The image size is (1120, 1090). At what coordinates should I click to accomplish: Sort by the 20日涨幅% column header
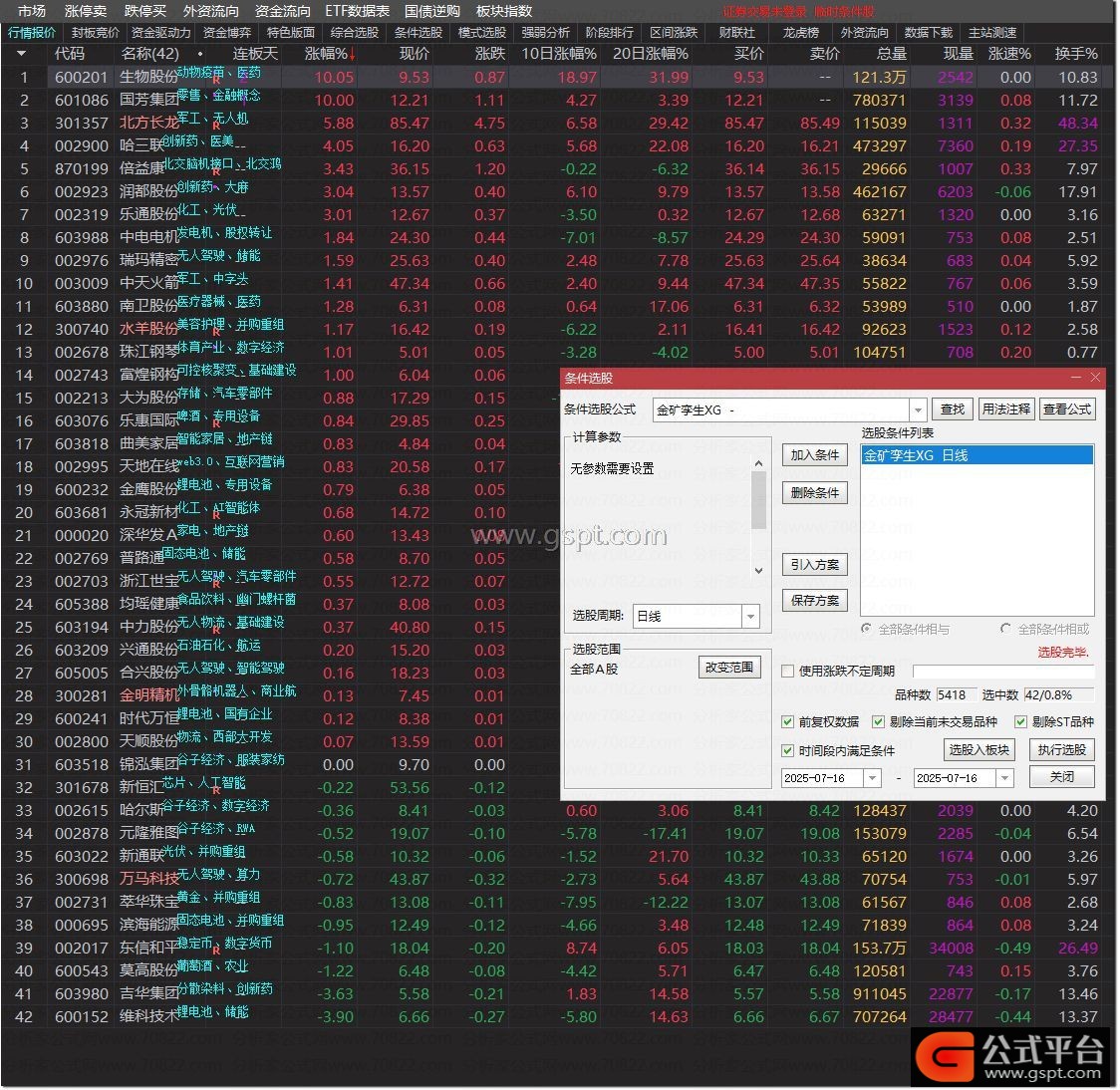pos(651,54)
